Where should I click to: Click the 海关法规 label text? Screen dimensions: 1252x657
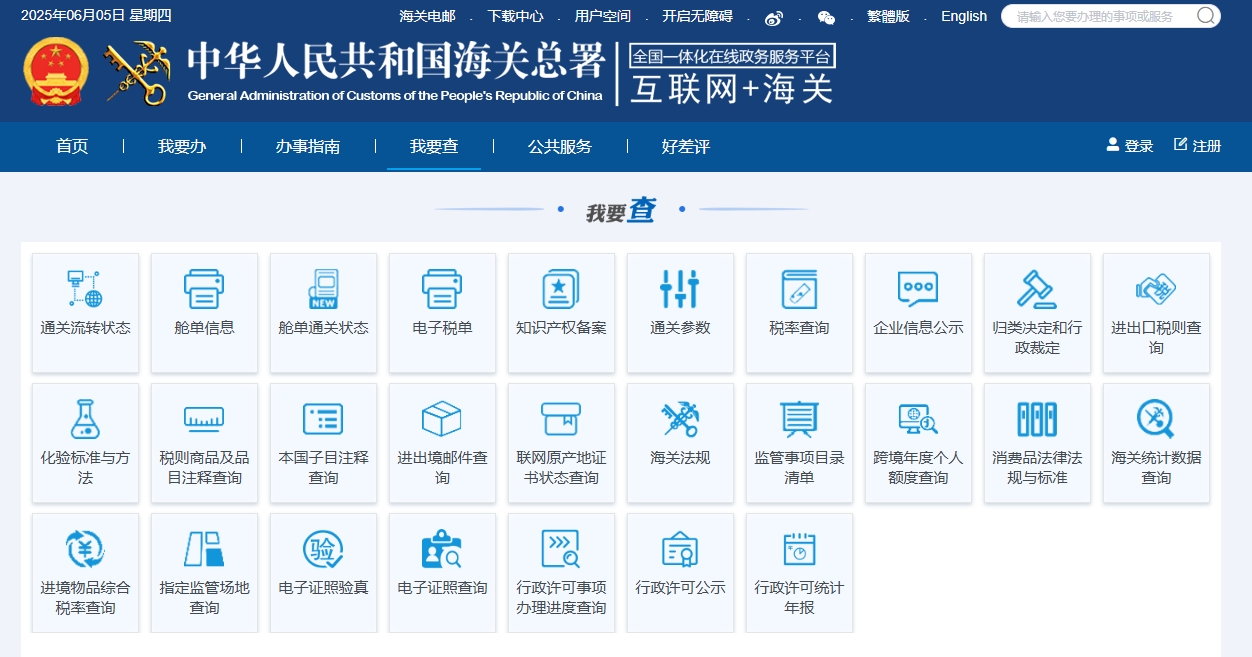click(680, 458)
